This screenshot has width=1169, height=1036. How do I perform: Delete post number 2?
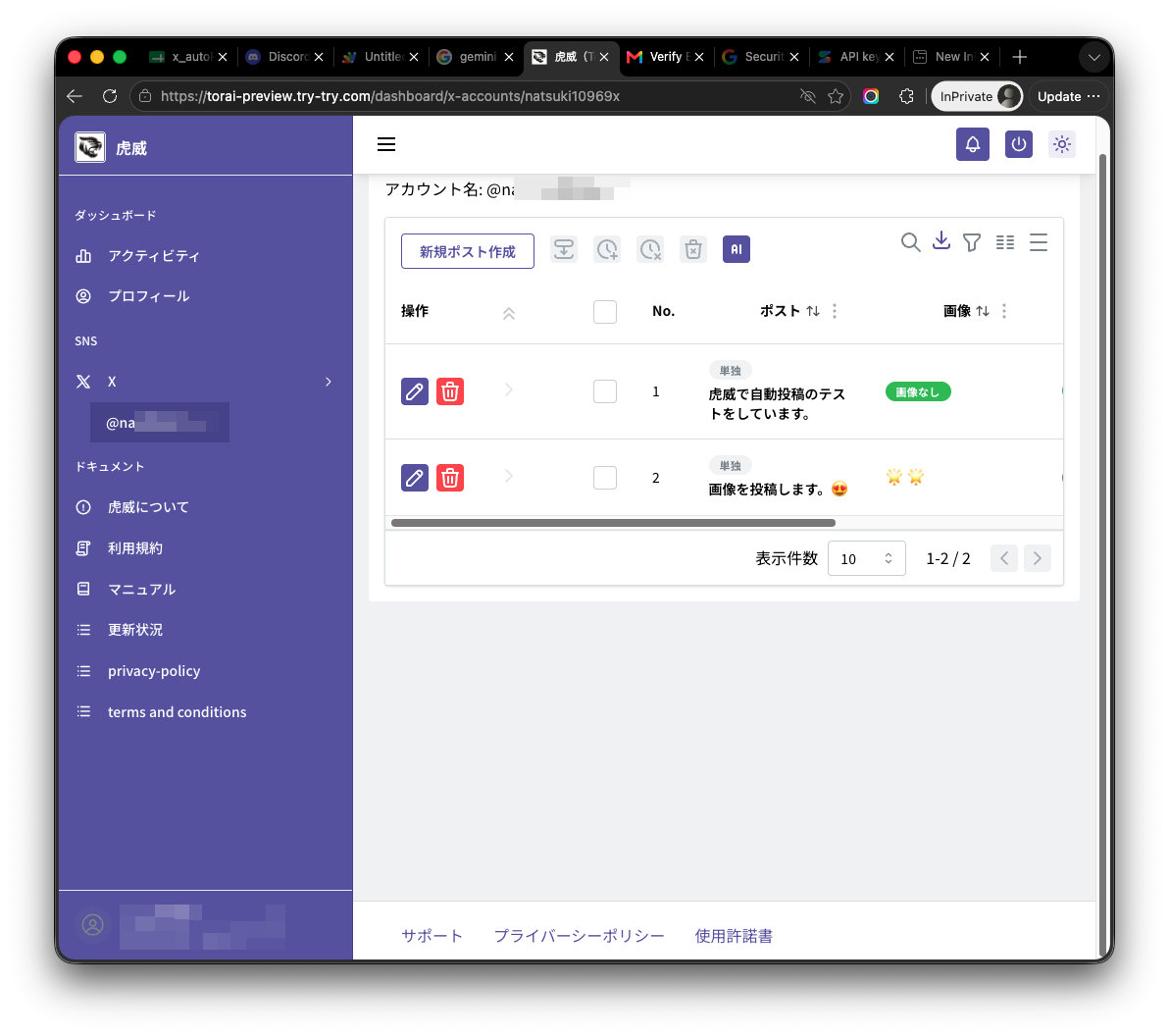point(449,478)
